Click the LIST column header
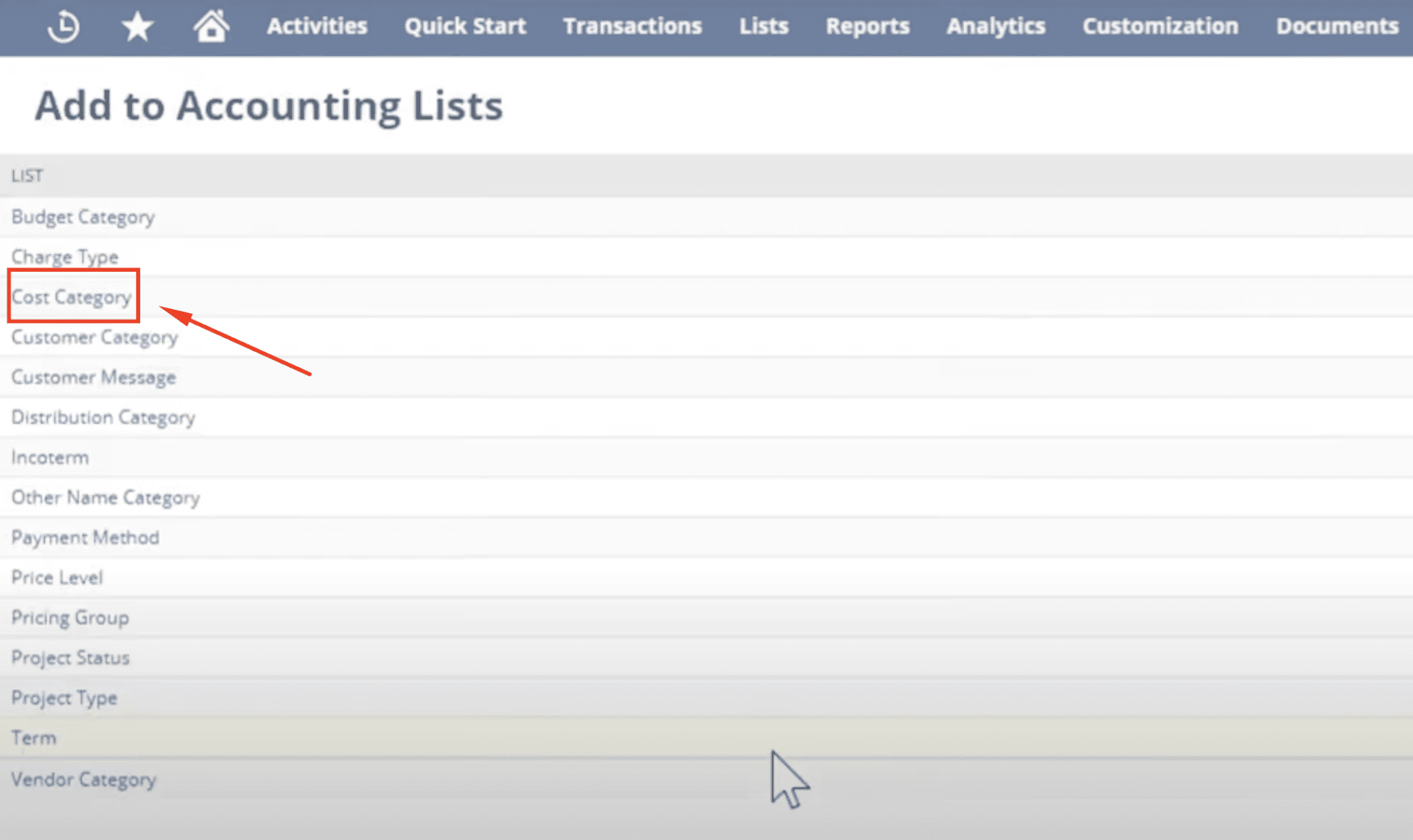The height and width of the screenshot is (840, 1413). pyautogui.click(x=27, y=176)
